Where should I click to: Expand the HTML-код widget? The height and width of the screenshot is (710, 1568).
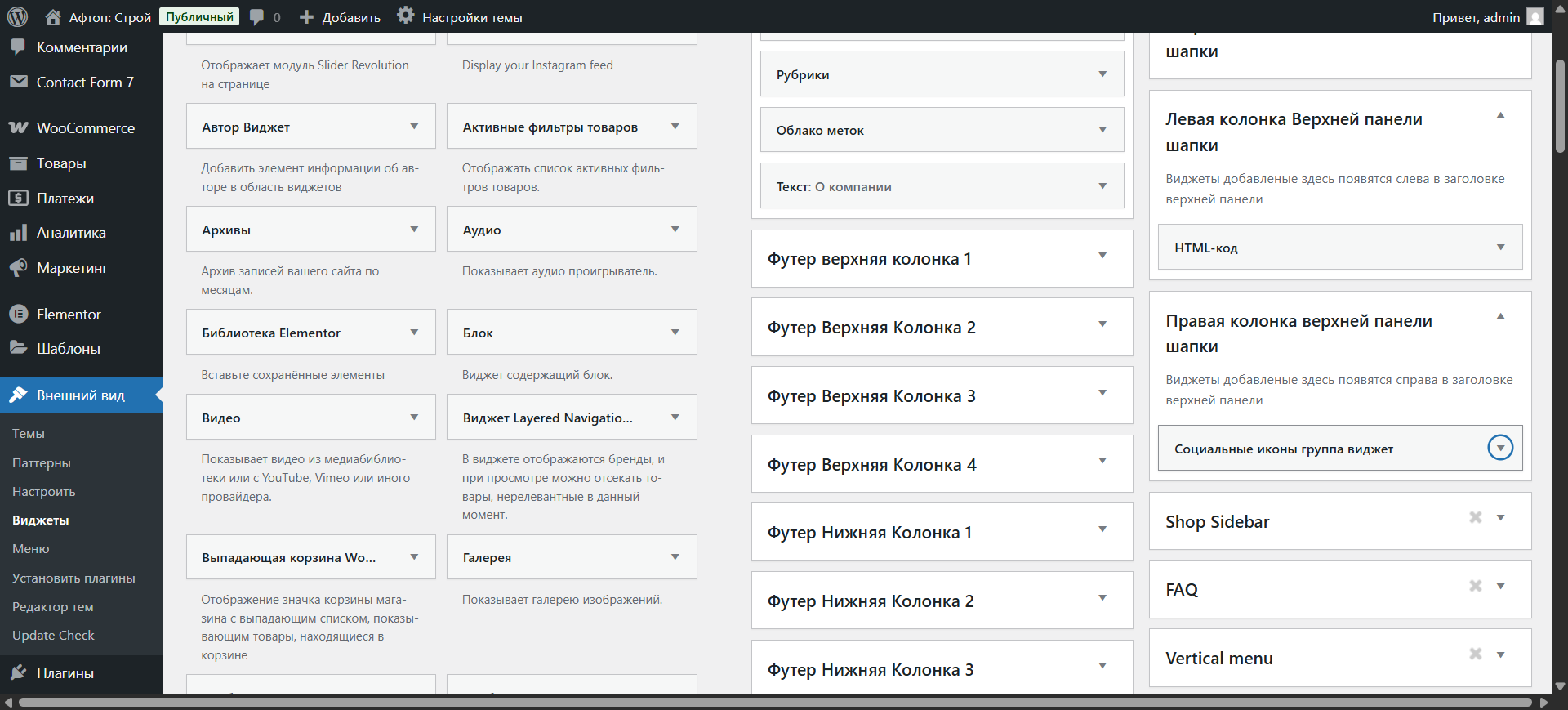1500,248
